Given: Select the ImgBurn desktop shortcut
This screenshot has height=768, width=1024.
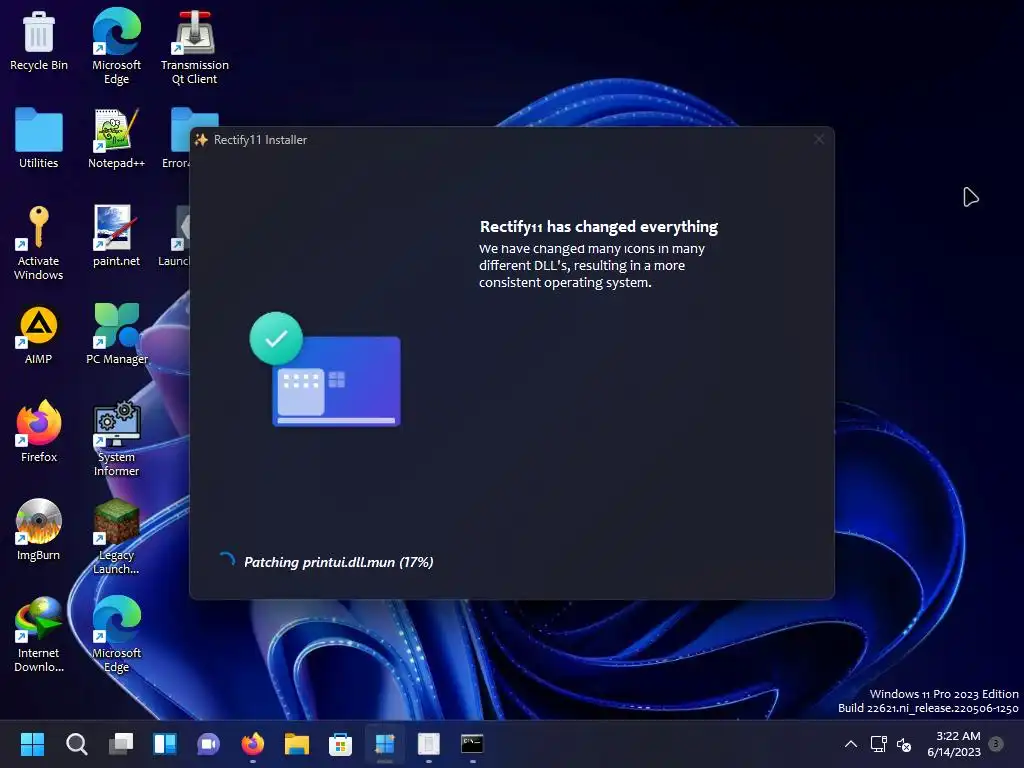Looking at the screenshot, I should [x=39, y=530].
